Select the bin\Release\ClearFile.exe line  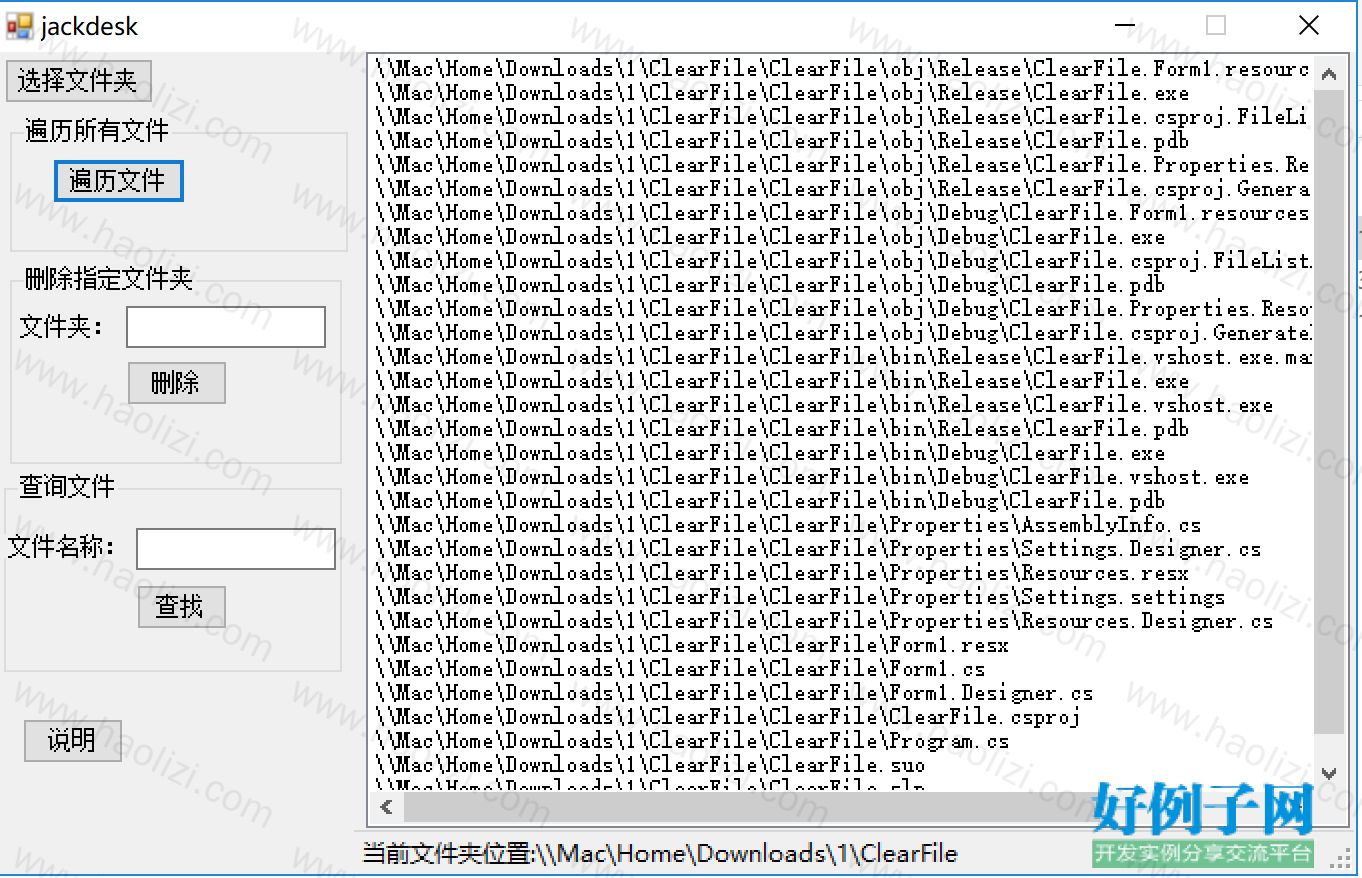[783, 381]
